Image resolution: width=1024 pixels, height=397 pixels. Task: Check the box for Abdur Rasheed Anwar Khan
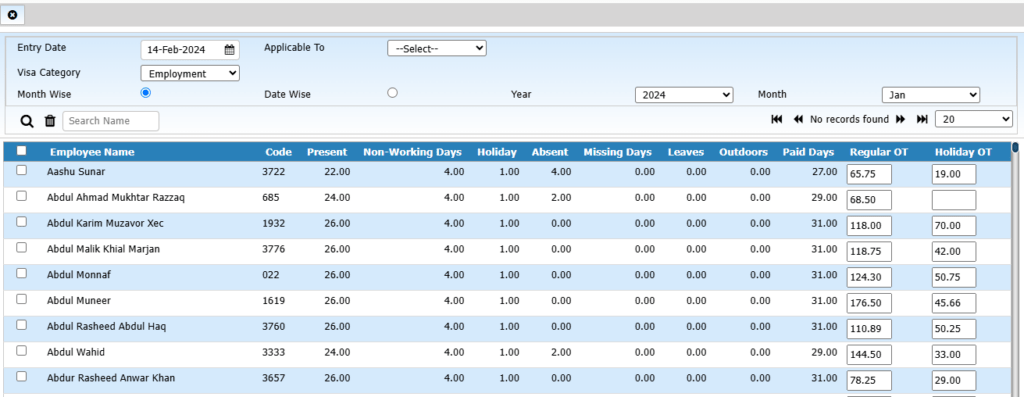(x=22, y=376)
